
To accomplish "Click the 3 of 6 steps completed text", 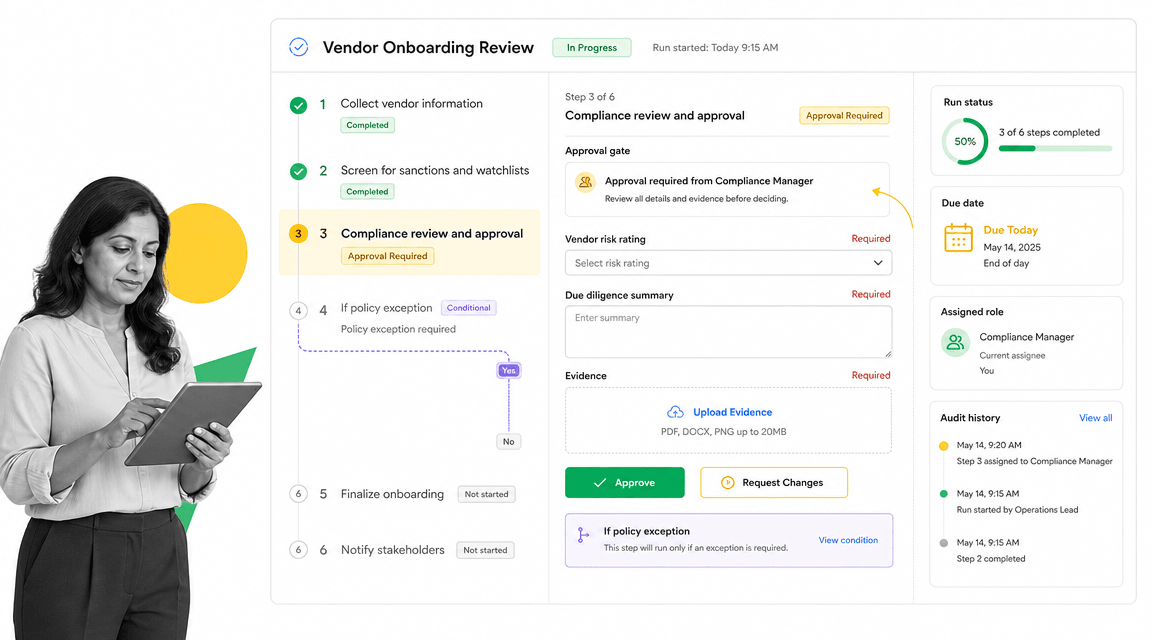I will point(1049,132).
